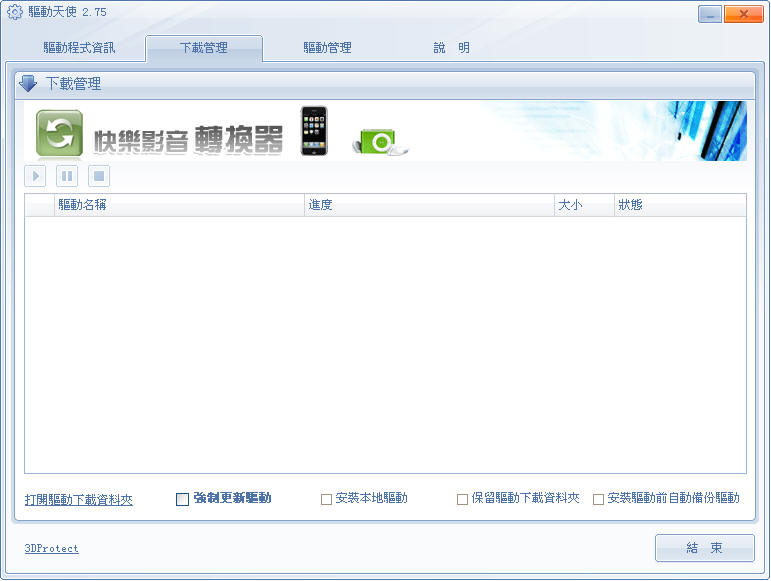
Task: Switch to the 驅動程式資訊 tab
Action: pos(79,48)
